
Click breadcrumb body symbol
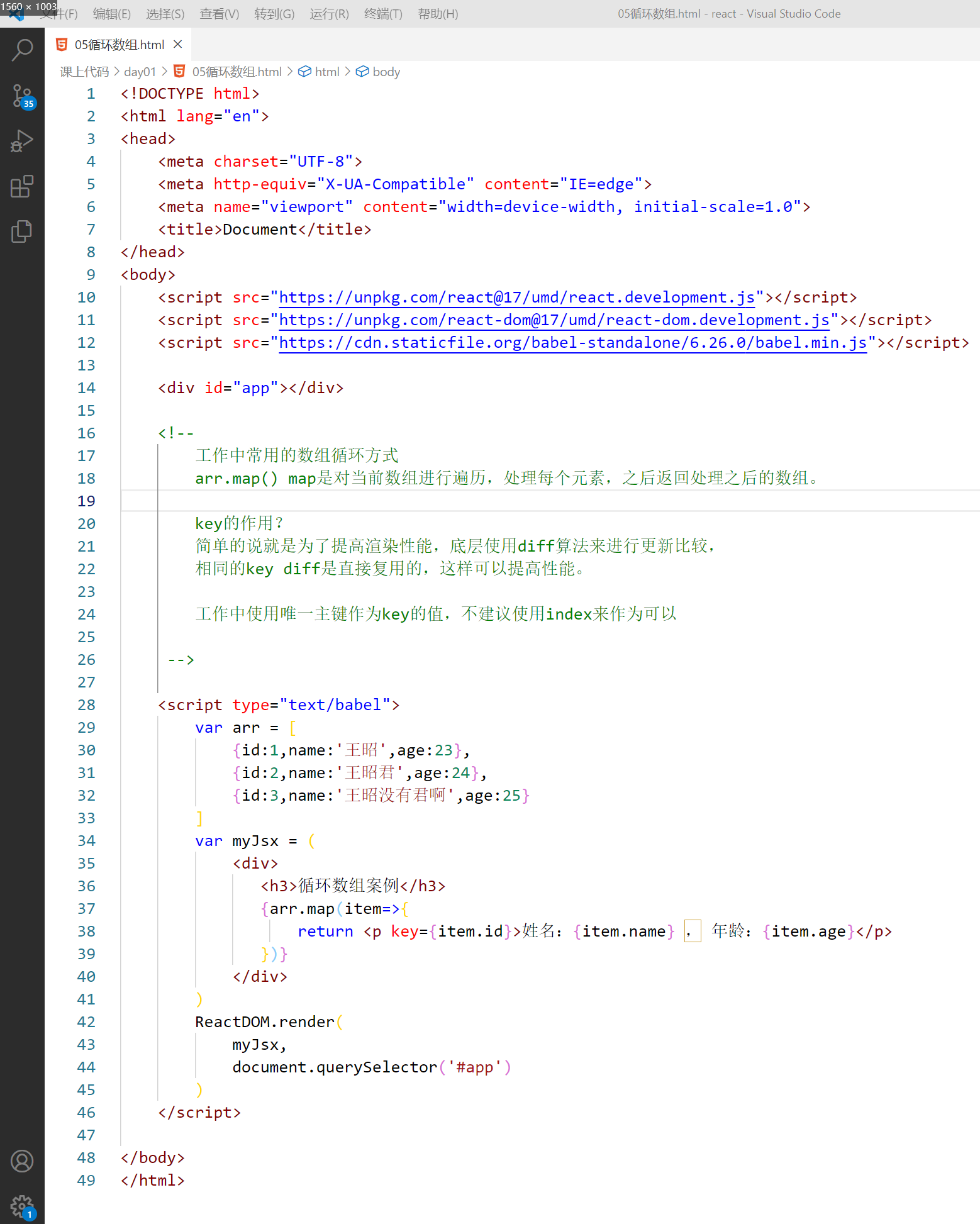[x=386, y=72]
